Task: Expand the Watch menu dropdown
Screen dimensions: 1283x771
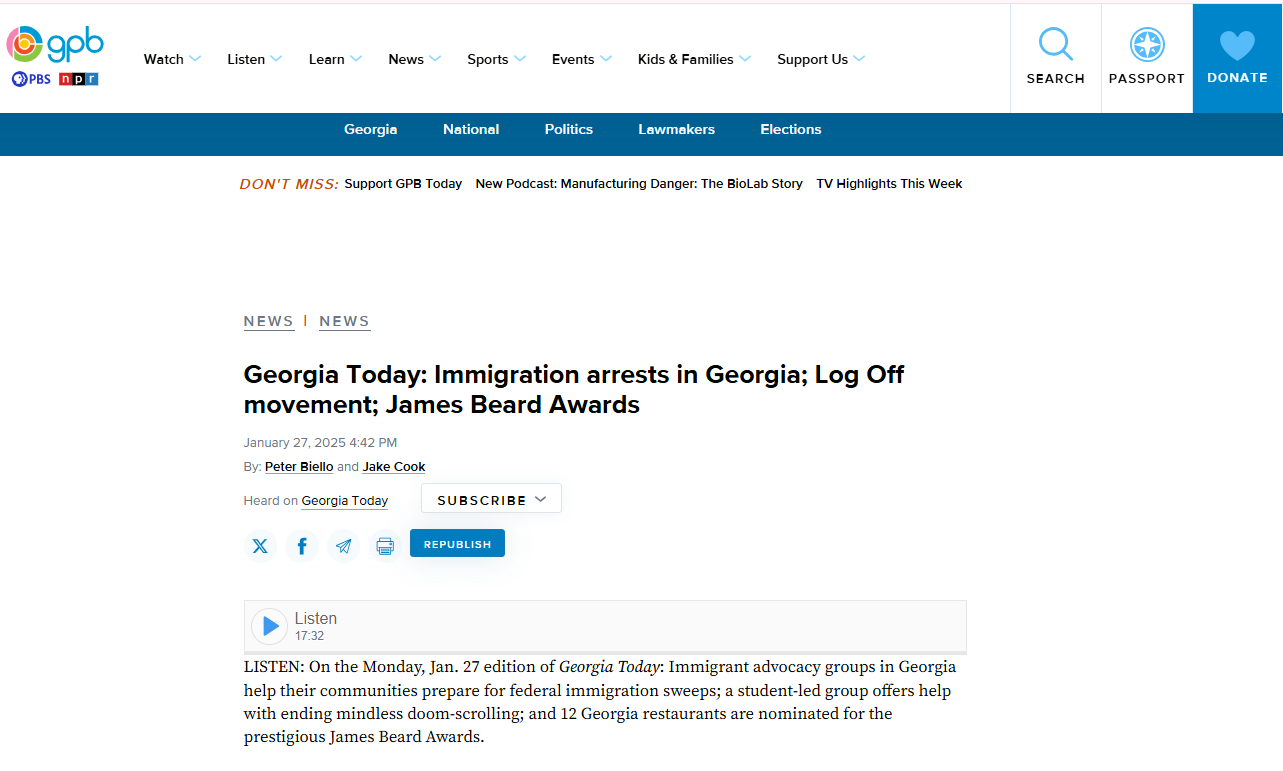Action: click(x=172, y=59)
